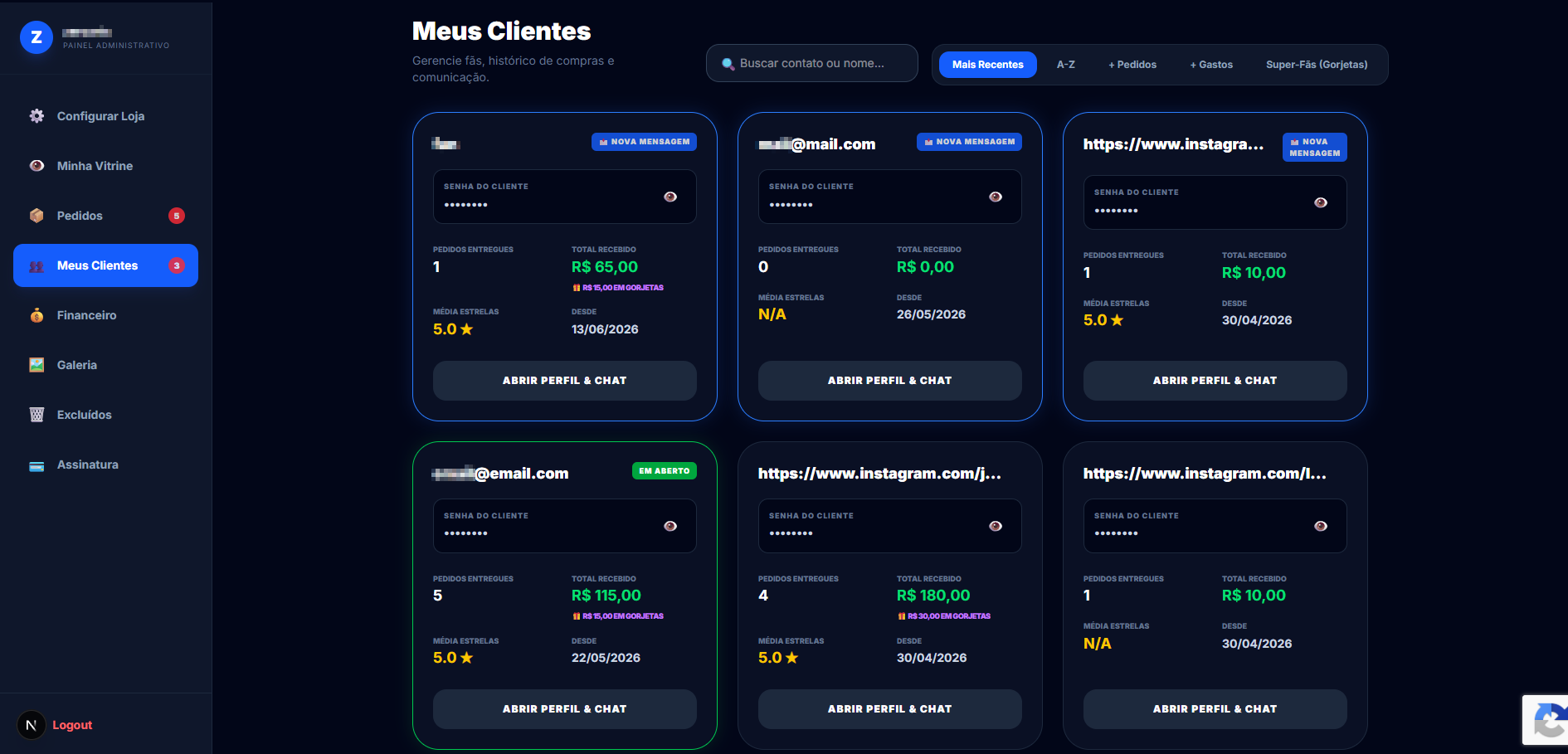Screen dimensions: 1568x754
Task: Sort clients by A-Z
Action: 1066,65
